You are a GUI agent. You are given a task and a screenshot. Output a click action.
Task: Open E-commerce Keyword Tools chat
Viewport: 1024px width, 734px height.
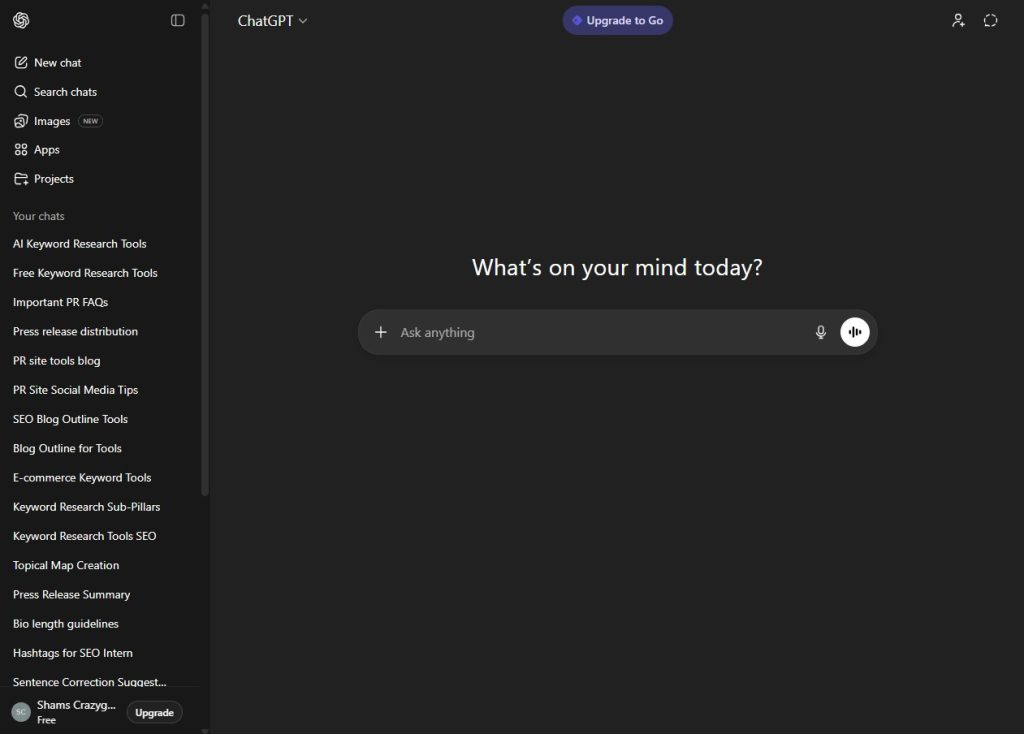(x=99, y=477)
